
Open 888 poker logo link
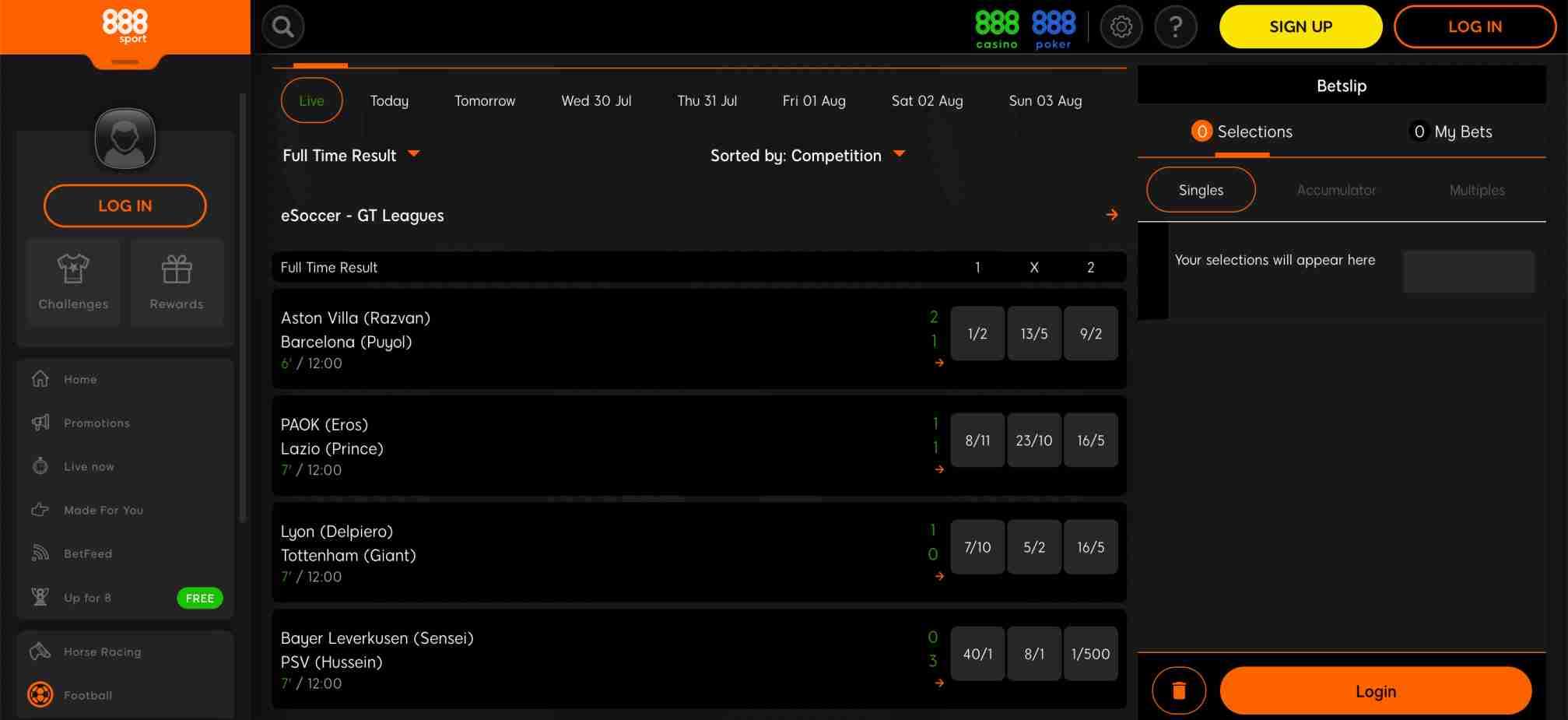[x=1054, y=30]
